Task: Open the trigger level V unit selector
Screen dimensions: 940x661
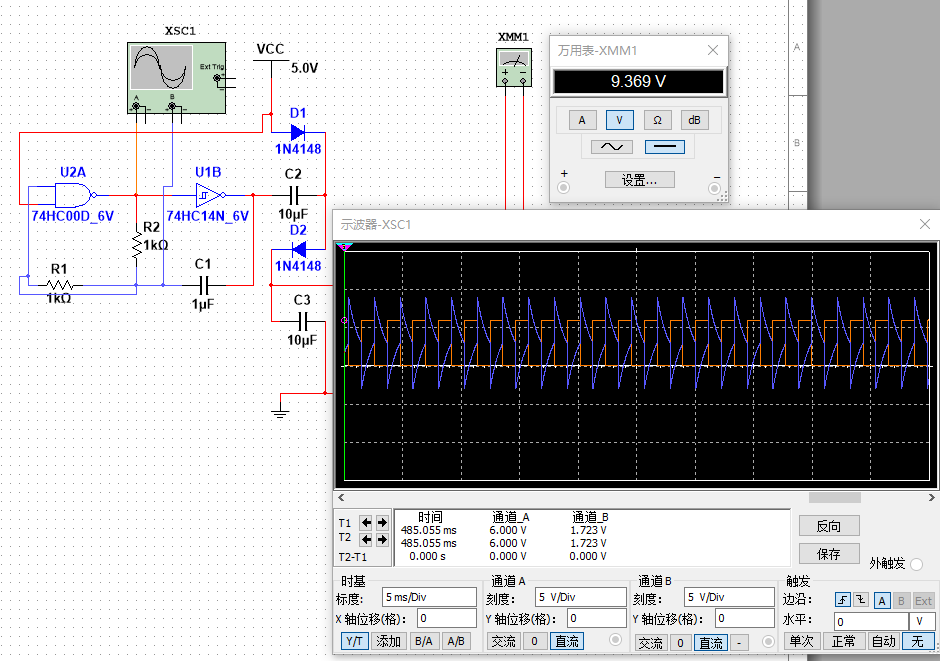Action: click(922, 621)
